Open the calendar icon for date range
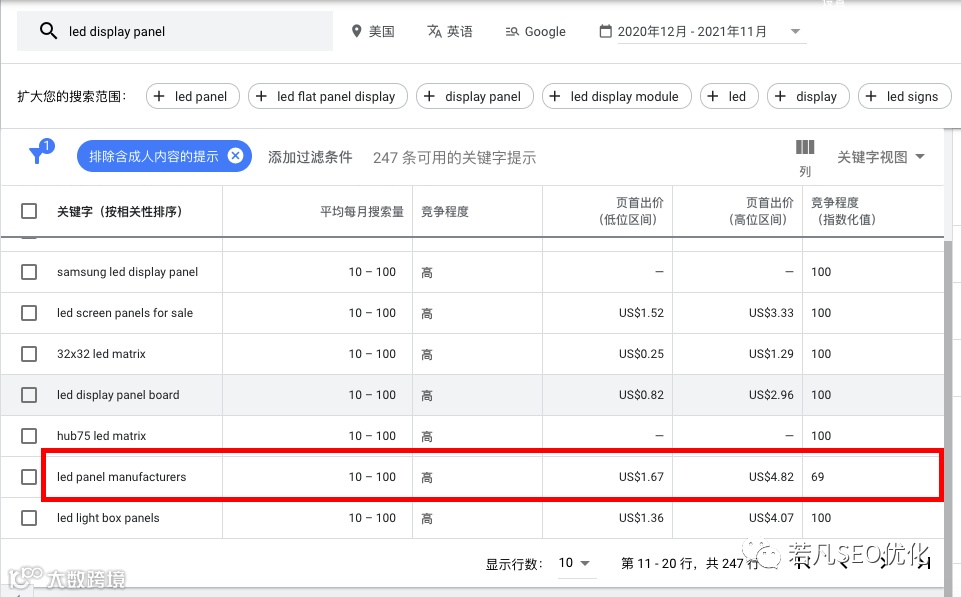 [606, 31]
